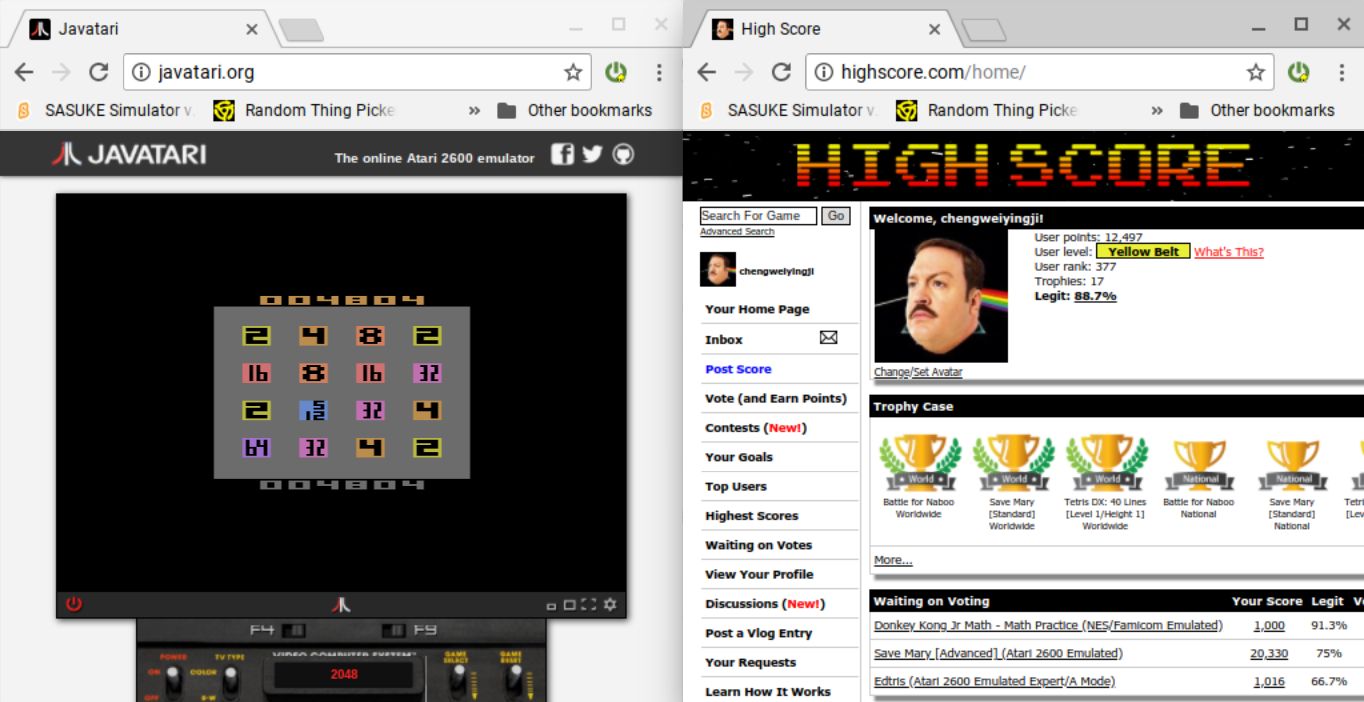Click the green power extension icon in High Score window
The image size is (1364, 702).
point(1299,72)
